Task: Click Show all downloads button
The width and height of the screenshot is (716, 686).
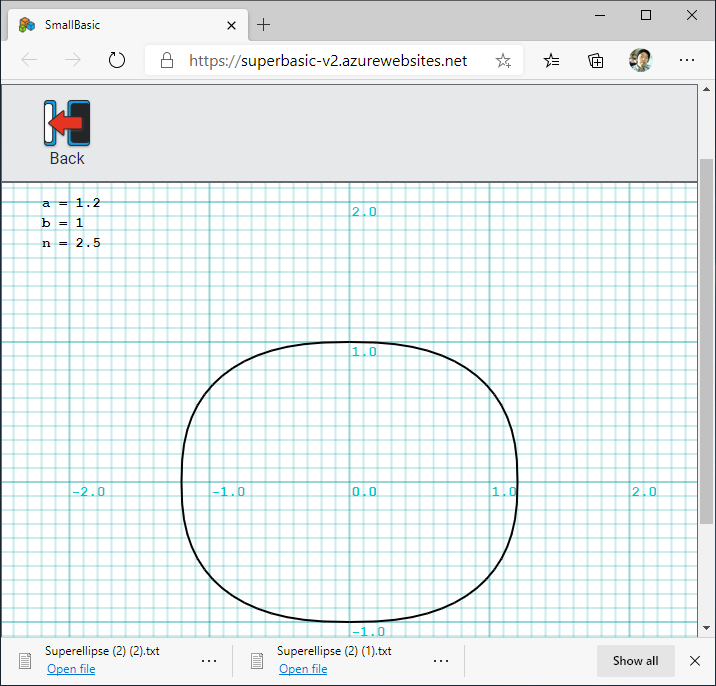Action: click(635, 661)
